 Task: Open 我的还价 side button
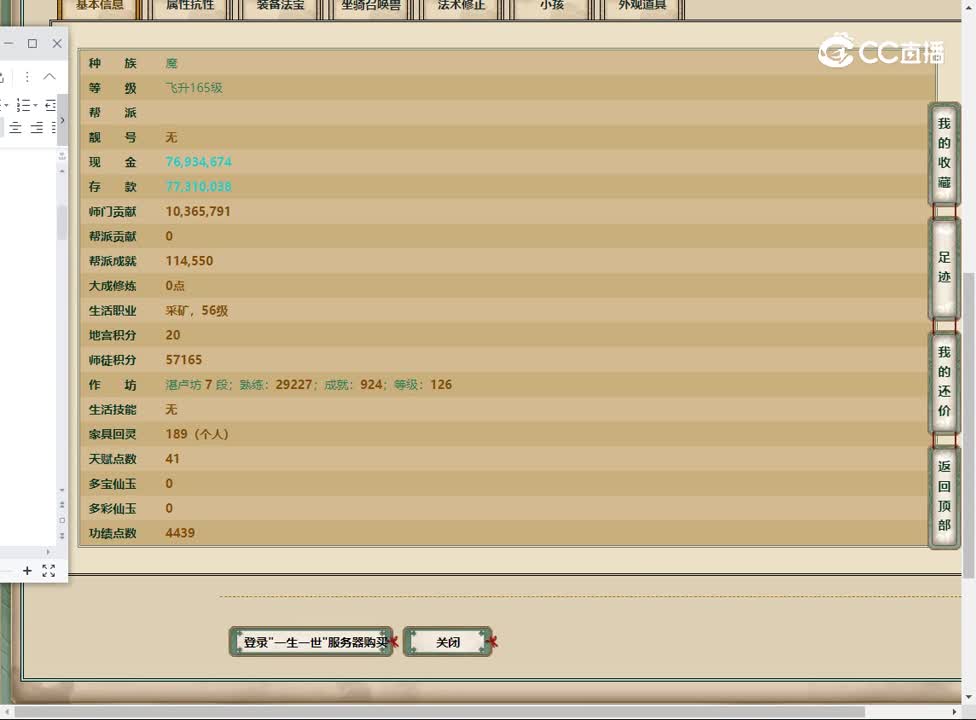(944, 382)
